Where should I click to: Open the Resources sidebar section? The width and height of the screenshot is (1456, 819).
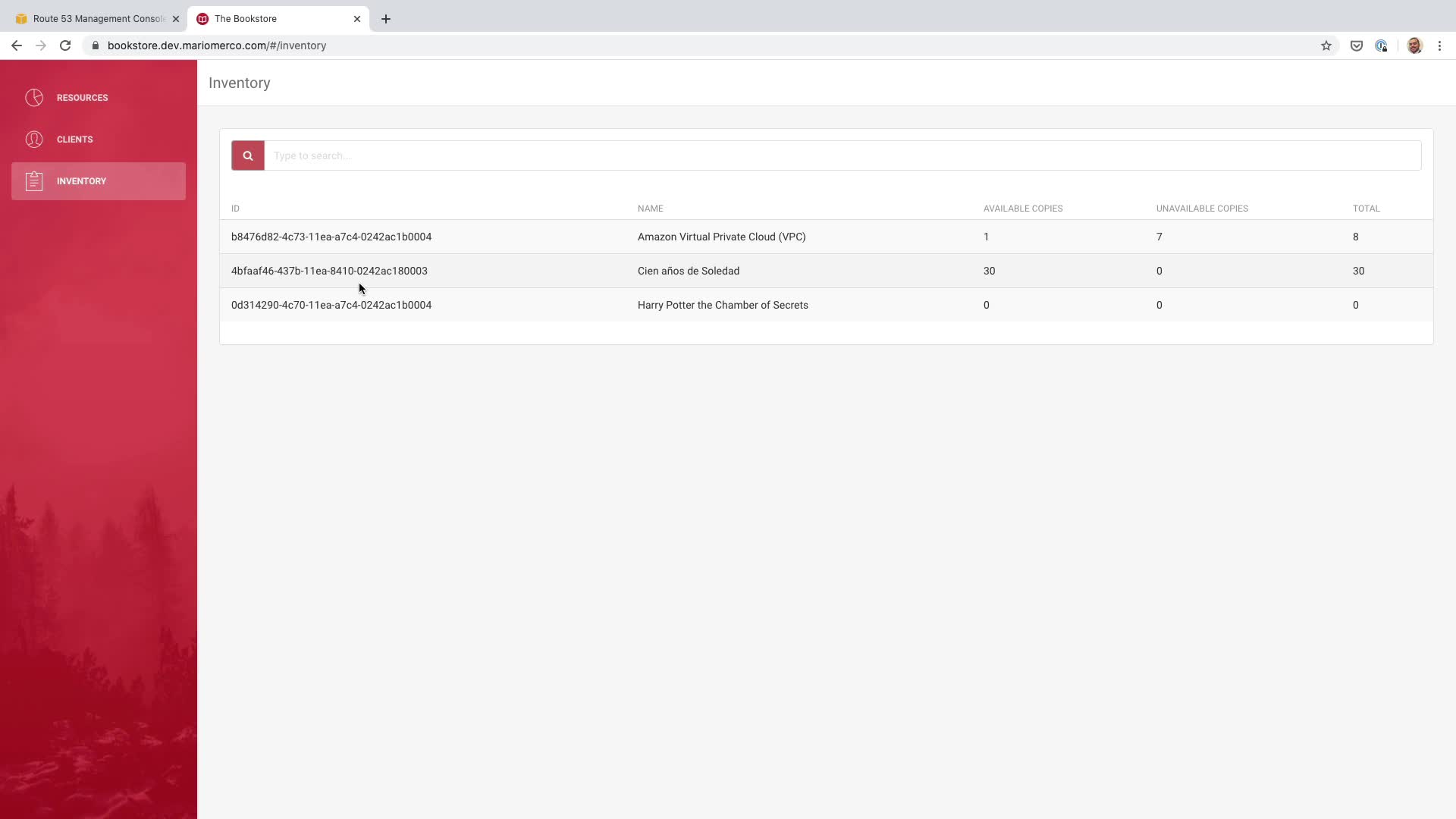click(x=82, y=98)
